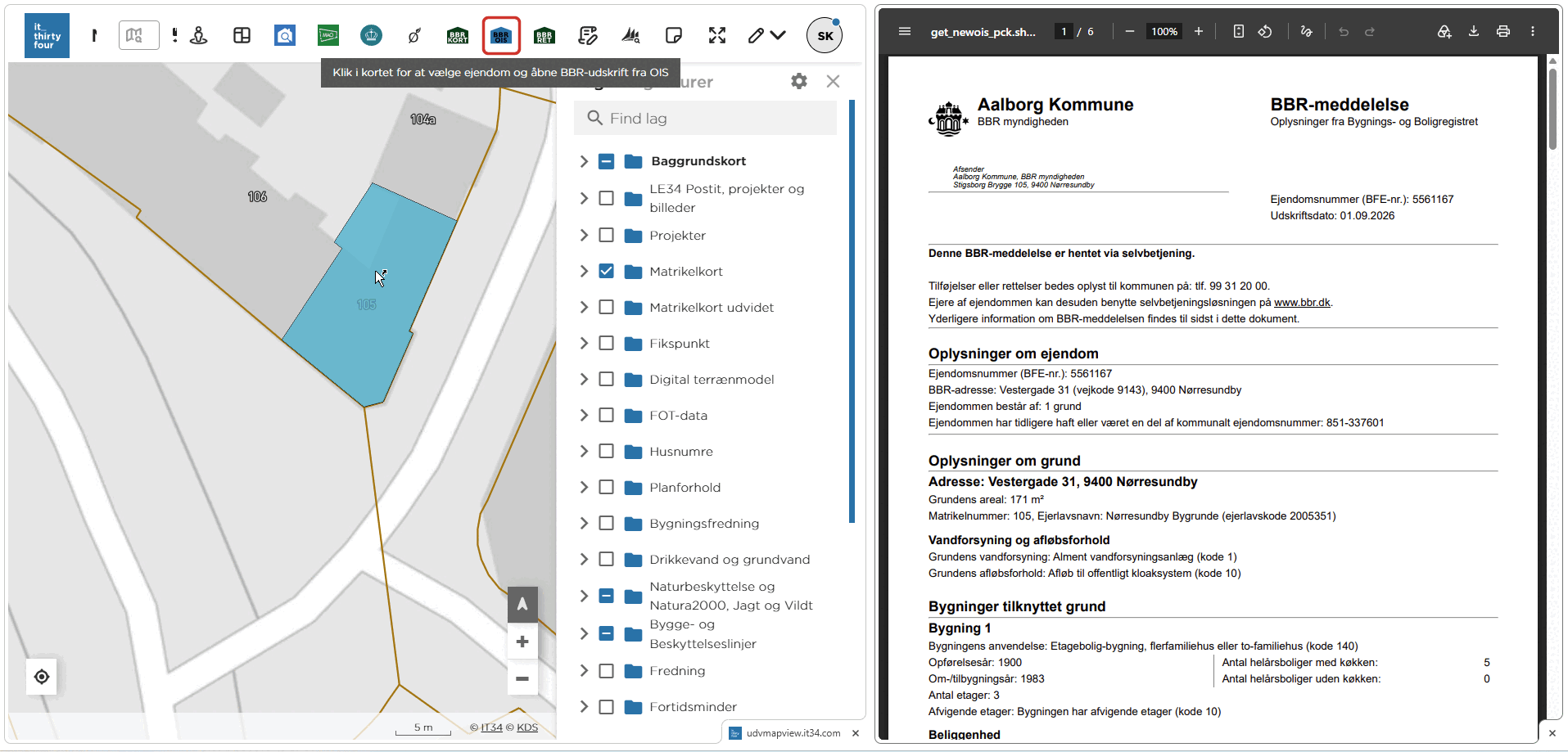Activate the fullscreen expand icon
The height and width of the screenshot is (752, 1568).
(717, 35)
